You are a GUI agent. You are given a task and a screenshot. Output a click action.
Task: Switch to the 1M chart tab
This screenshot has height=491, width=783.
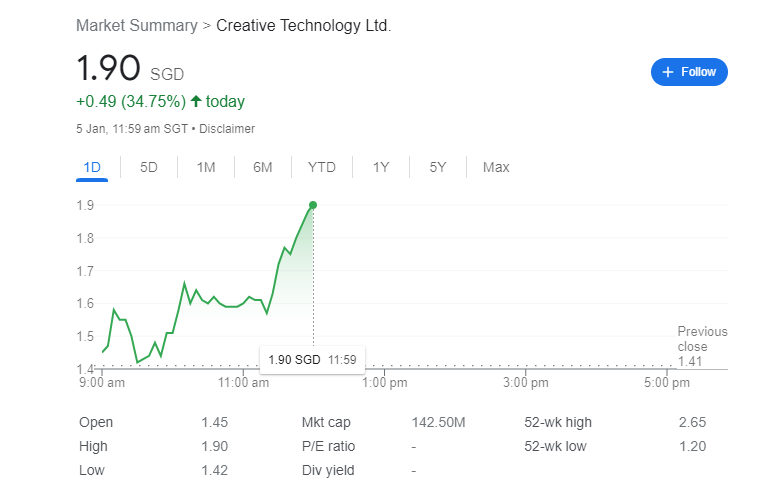(x=206, y=167)
